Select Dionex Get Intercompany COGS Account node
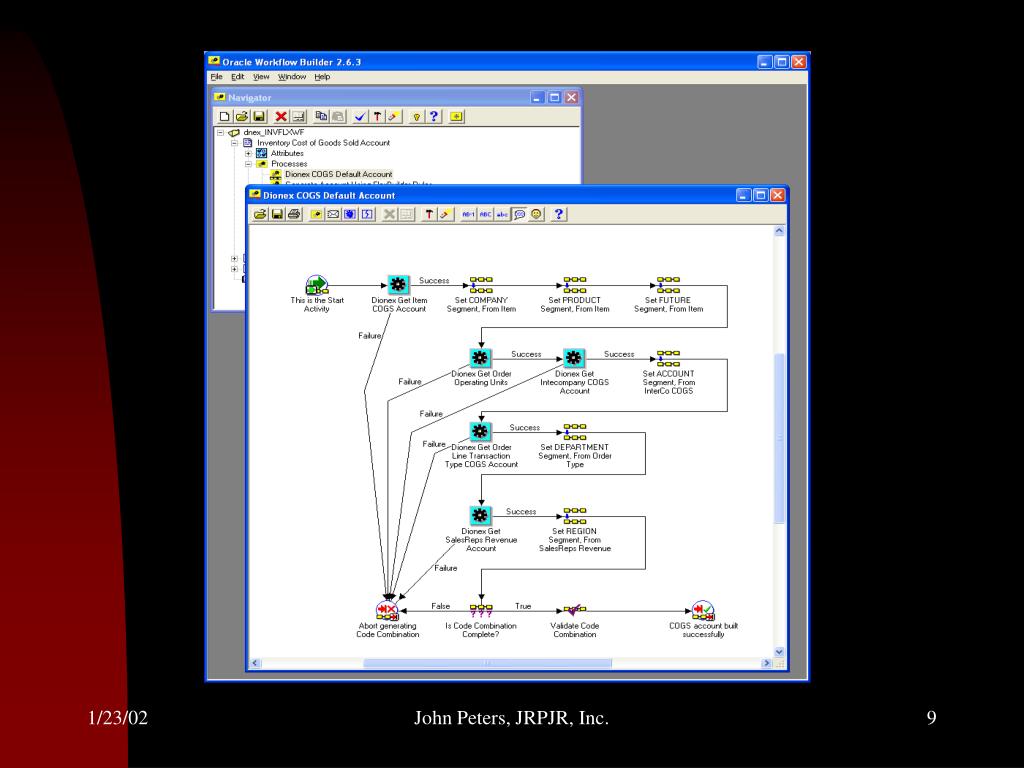 (x=573, y=358)
